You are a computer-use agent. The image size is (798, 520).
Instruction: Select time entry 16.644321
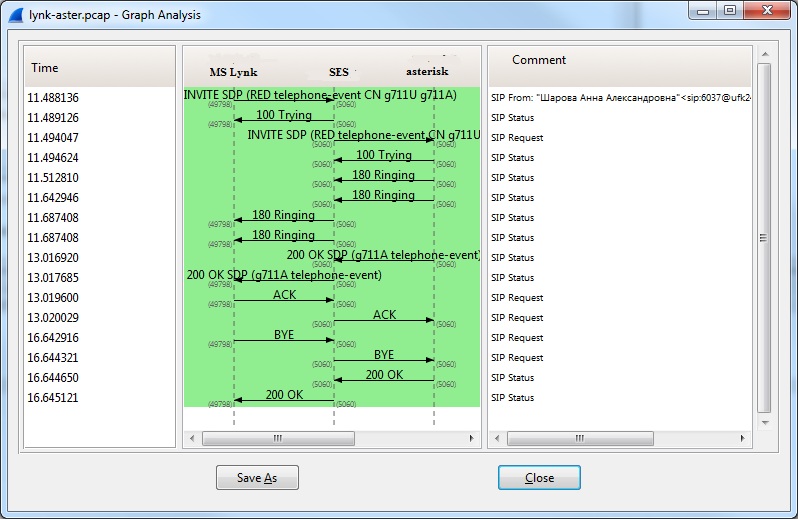pyautogui.click(x=53, y=358)
